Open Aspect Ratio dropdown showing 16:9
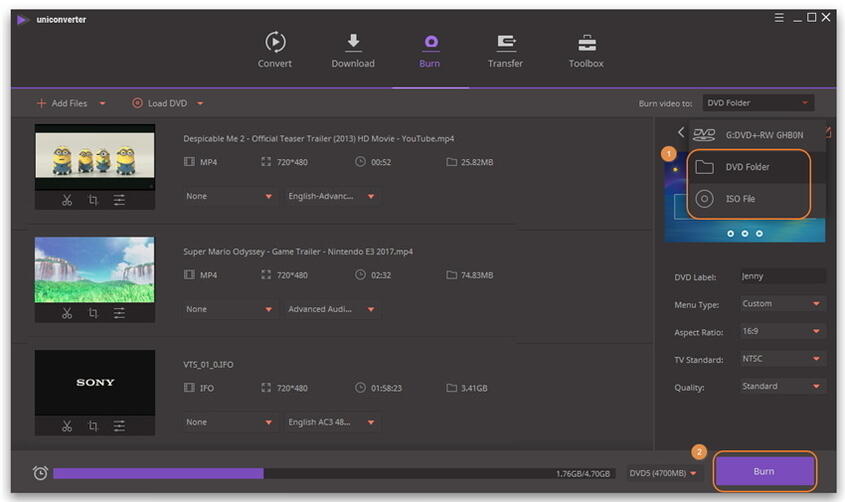845x502 pixels. coord(782,331)
